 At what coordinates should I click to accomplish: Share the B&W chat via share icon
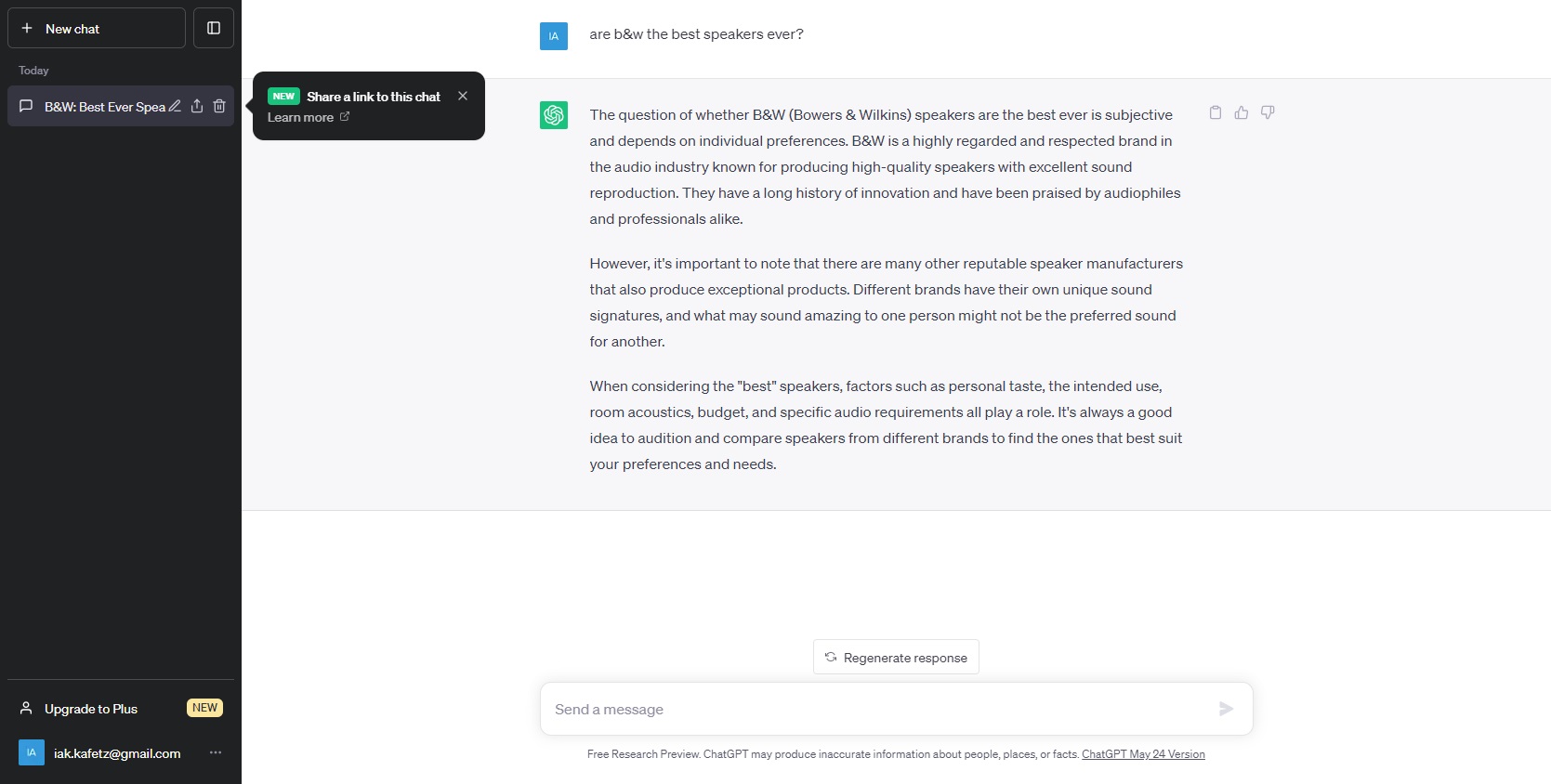197,106
